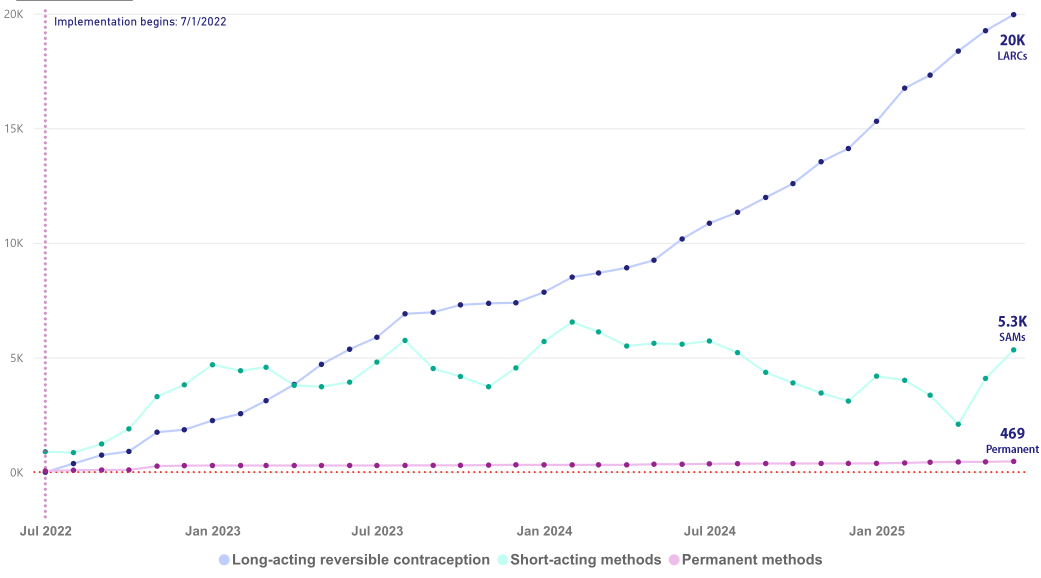Click the Long-acting reversible contraception legend label
This screenshot has height=578, width=1041.
point(360,560)
